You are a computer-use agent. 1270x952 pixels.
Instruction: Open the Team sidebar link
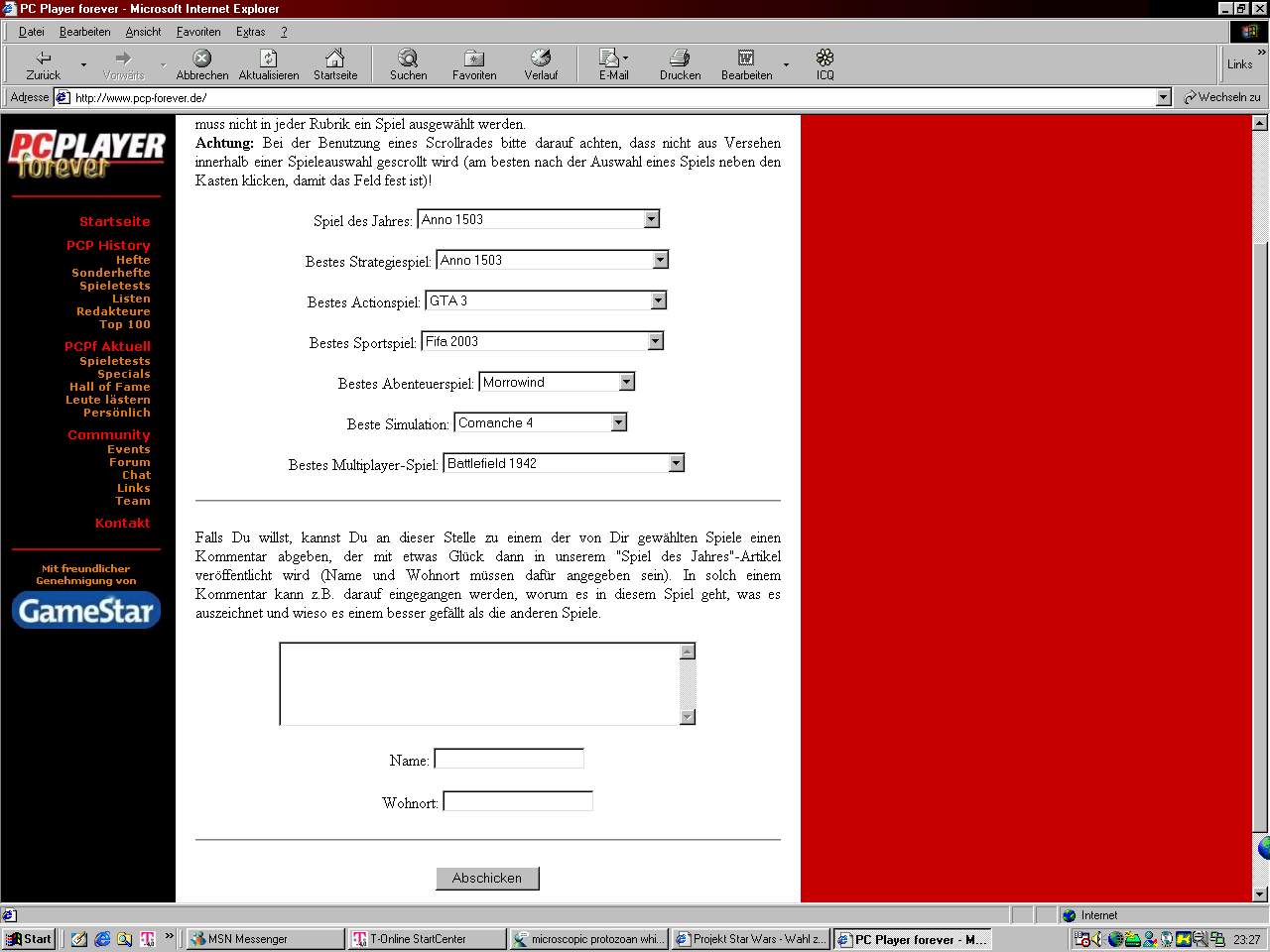(133, 501)
